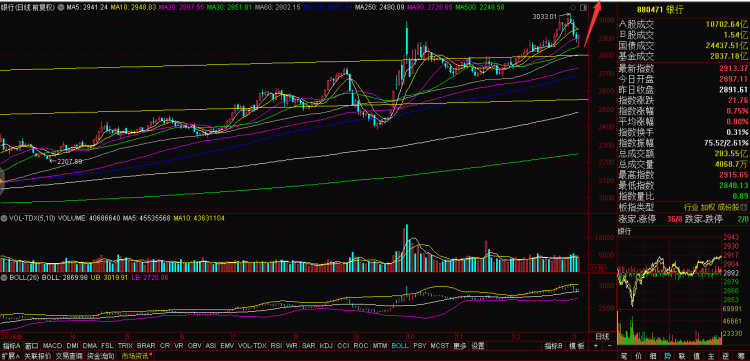Image resolution: width=750 pixels, height=361 pixels.
Task: Open the 指标A indicator list
Action: tap(11, 346)
